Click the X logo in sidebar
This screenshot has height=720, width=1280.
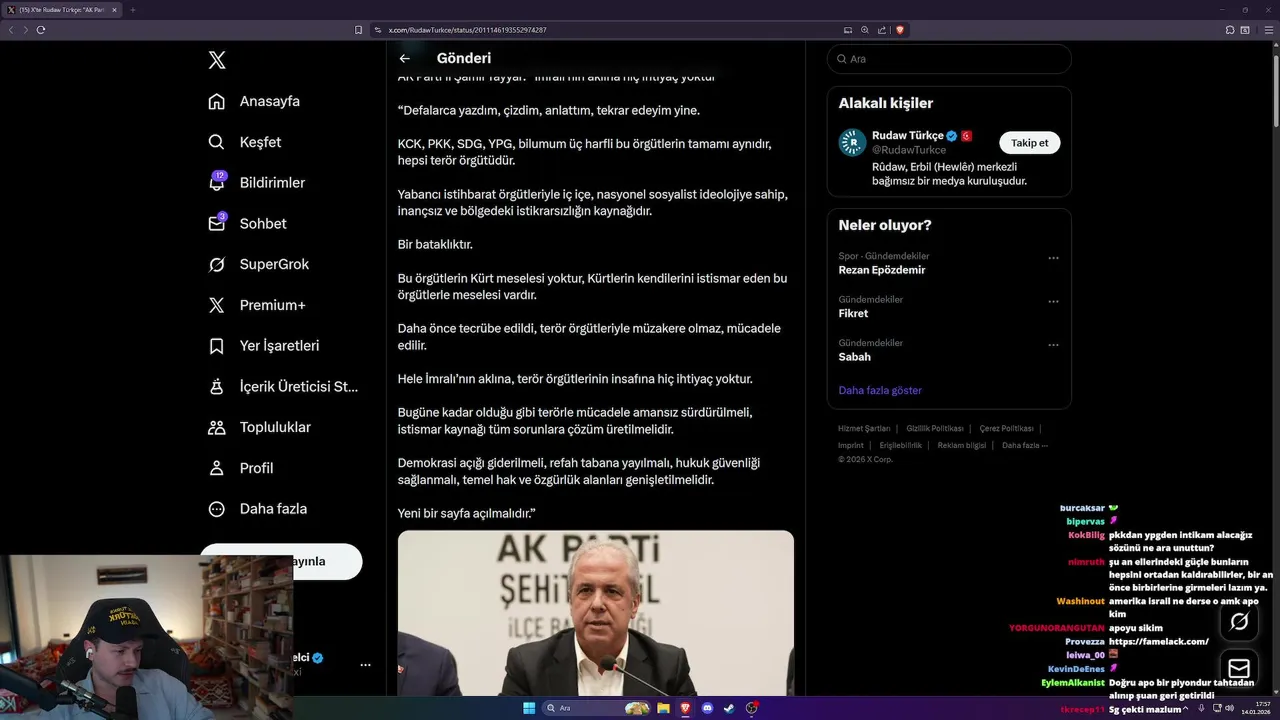217,60
